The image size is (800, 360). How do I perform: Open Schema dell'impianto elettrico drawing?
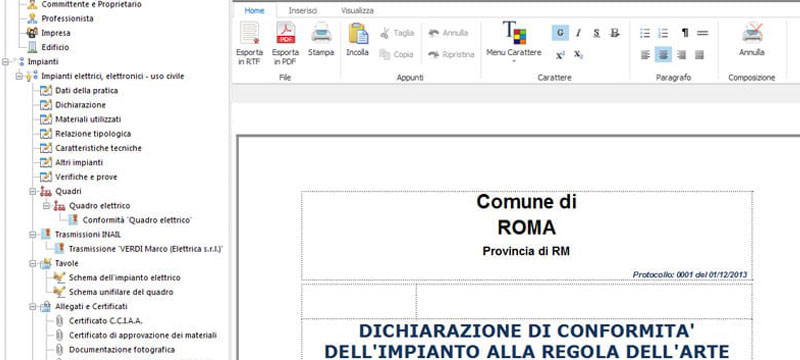click(x=117, y=277)
